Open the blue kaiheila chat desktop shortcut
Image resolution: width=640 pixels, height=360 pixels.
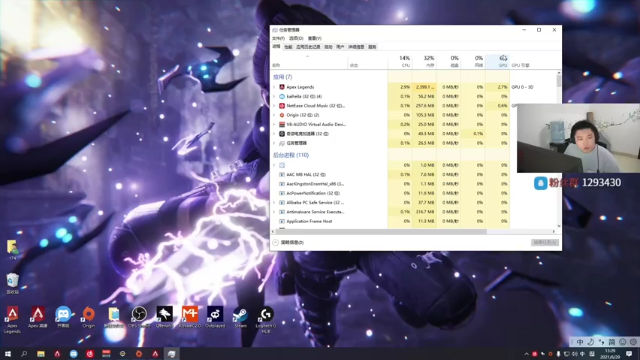pos(63,317)
